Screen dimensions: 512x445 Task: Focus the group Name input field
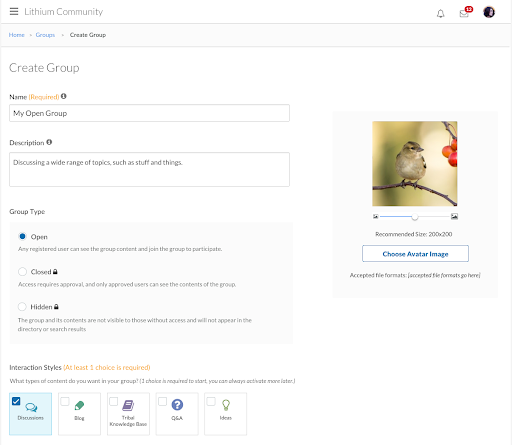[x=149, y=113]
